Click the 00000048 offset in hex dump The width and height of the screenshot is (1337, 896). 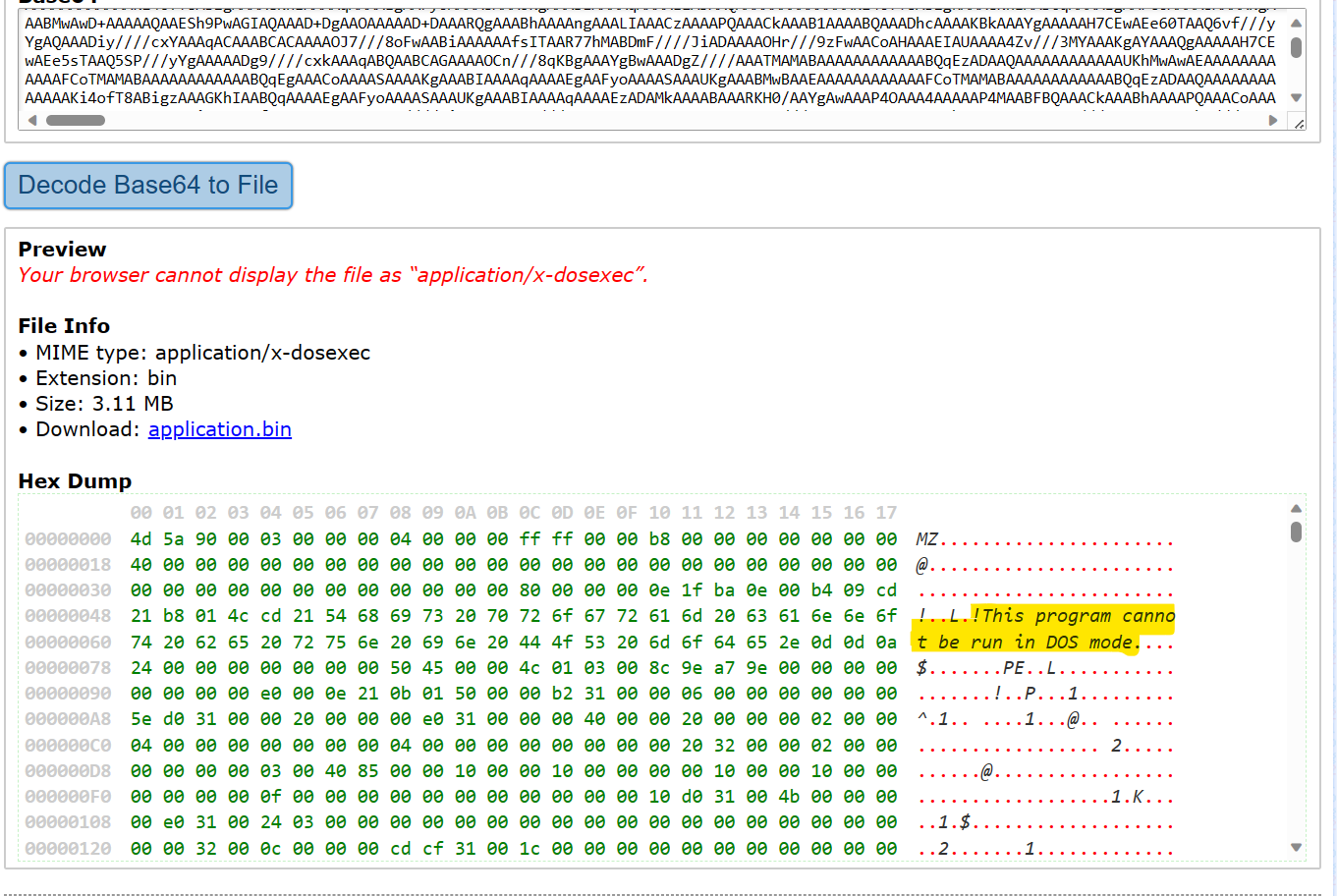tap(68, 616)
